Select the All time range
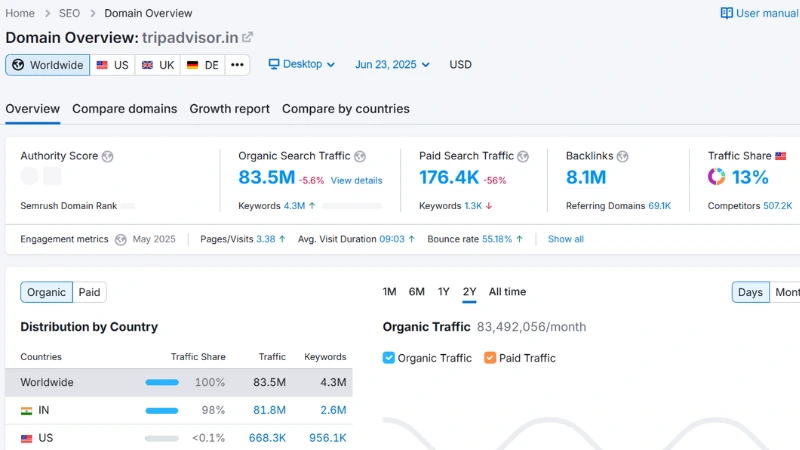Viewport: 800px width, 450px height. (x=507, y=292)
